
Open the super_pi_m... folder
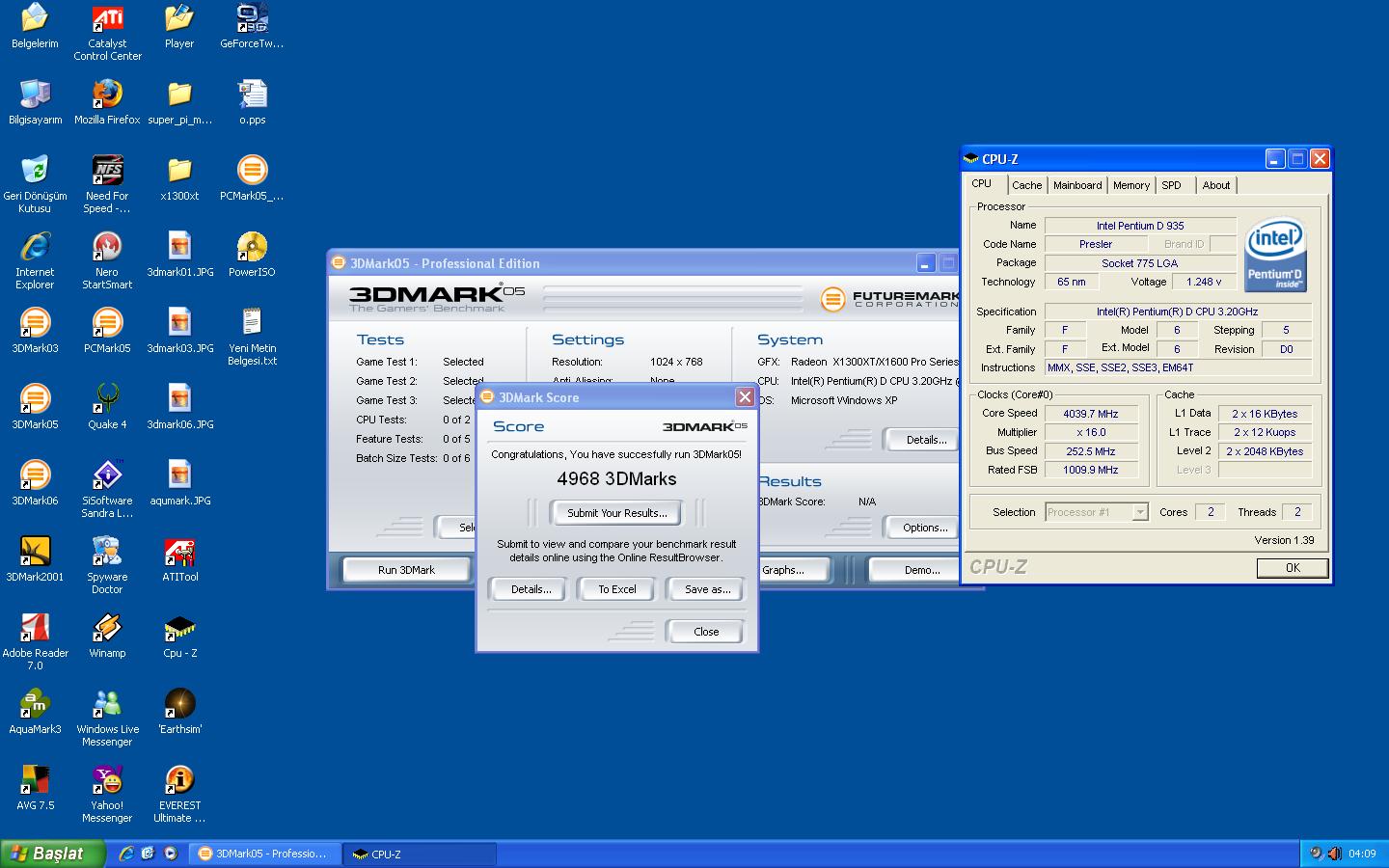click(x=179, y=102)
